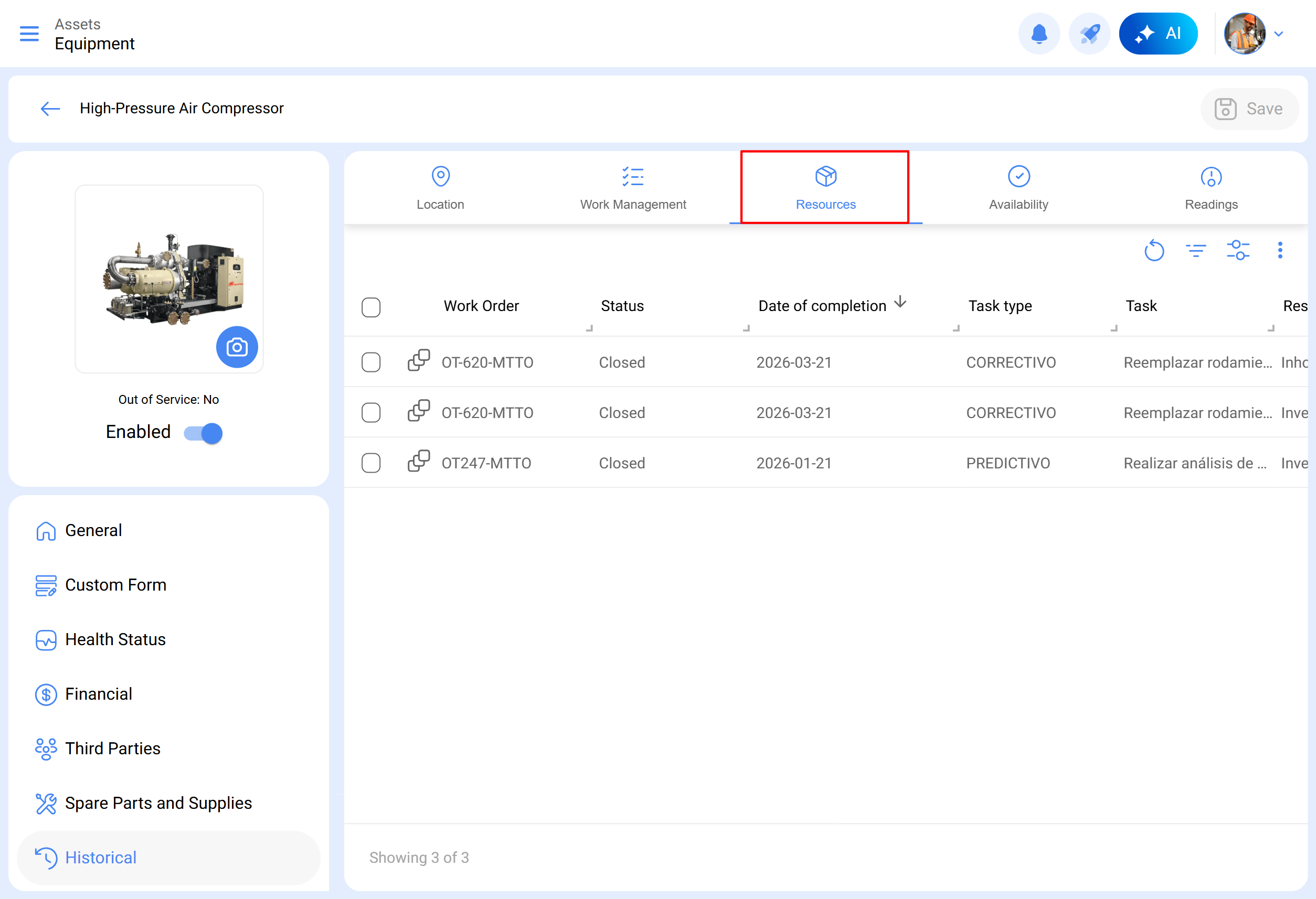Open the three-dot more options menu
This screenshot has width=1316, height=899.
(x=1280, y=250)
